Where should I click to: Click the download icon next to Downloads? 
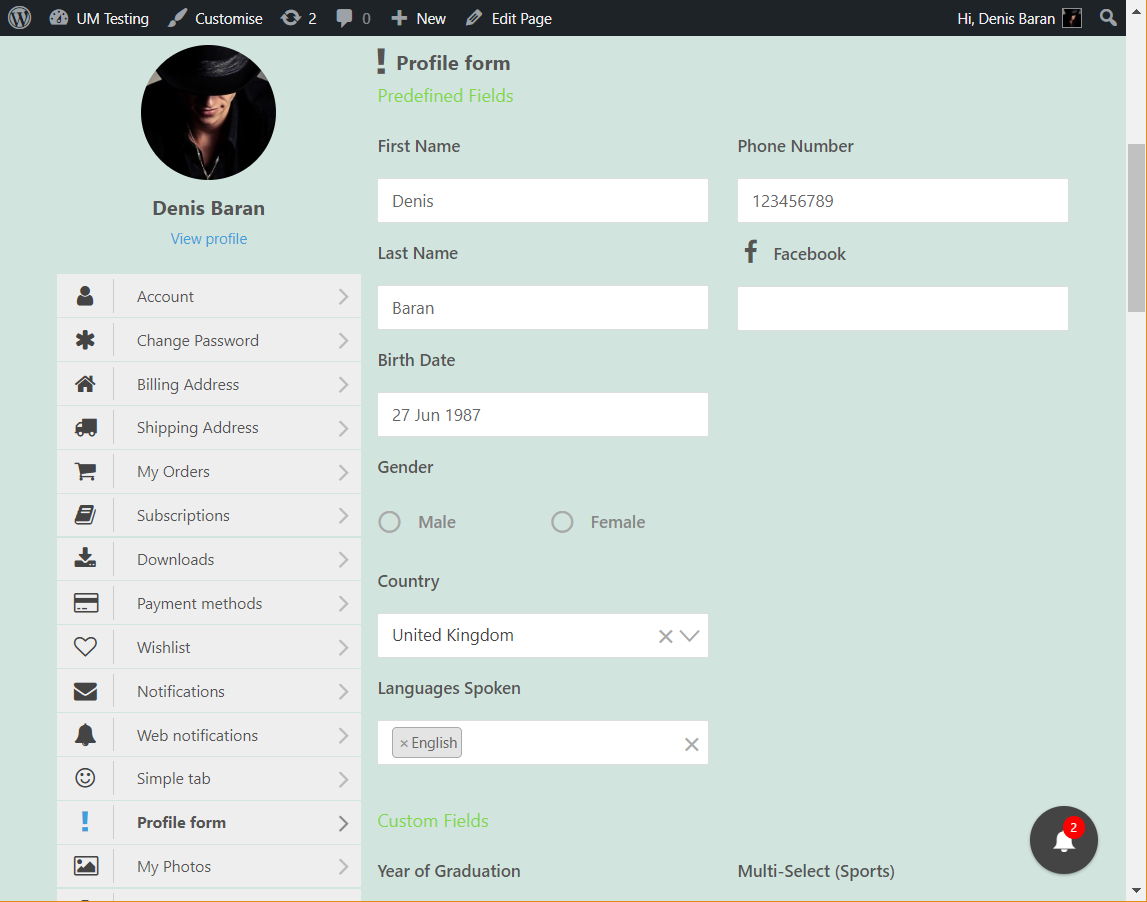85,558
